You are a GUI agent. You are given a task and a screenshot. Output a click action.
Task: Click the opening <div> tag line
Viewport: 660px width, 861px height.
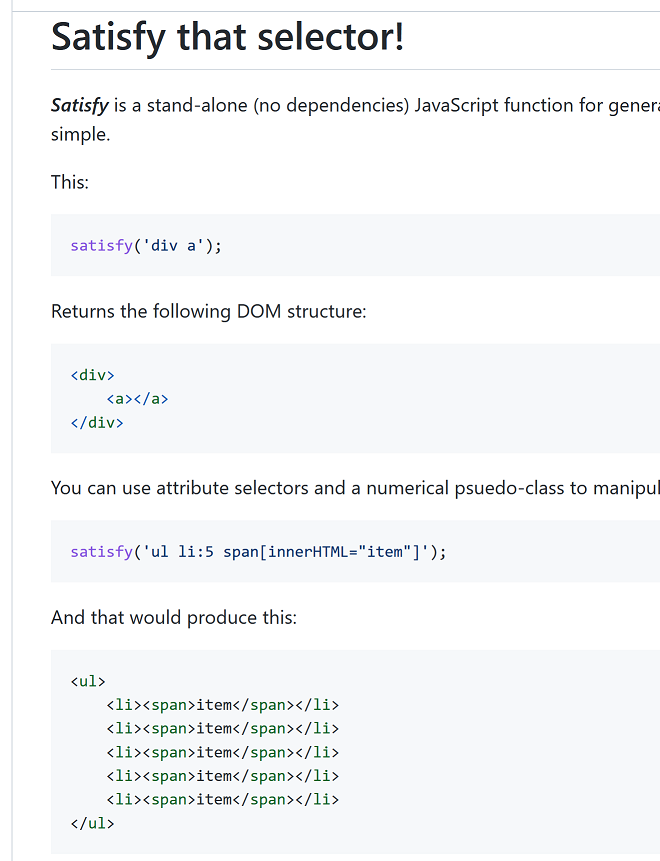93,375
